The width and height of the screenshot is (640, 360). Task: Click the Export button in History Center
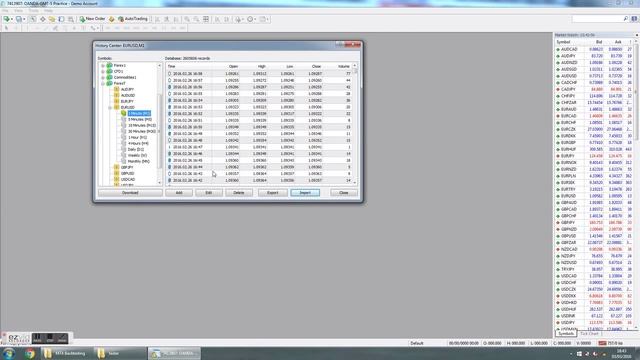tap(272, 193)
